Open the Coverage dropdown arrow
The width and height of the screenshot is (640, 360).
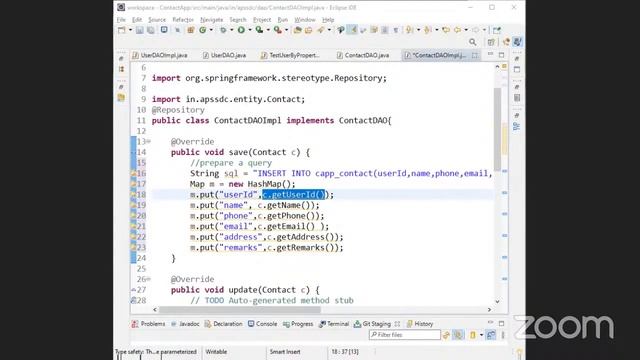268,30
